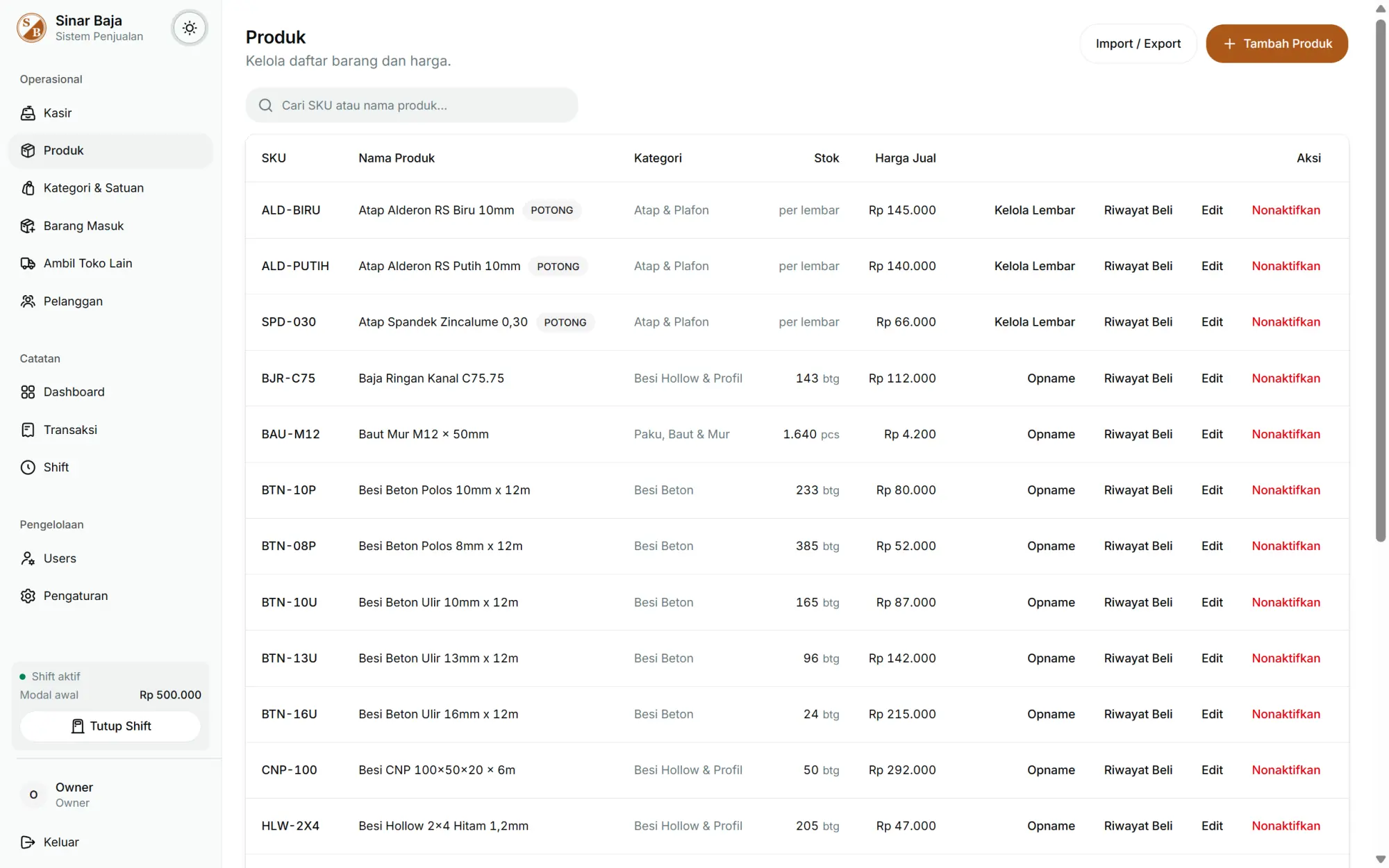The image size is (1389, 868).
Task: Click the scrollbar up arrow
Action: [1381, 8]
